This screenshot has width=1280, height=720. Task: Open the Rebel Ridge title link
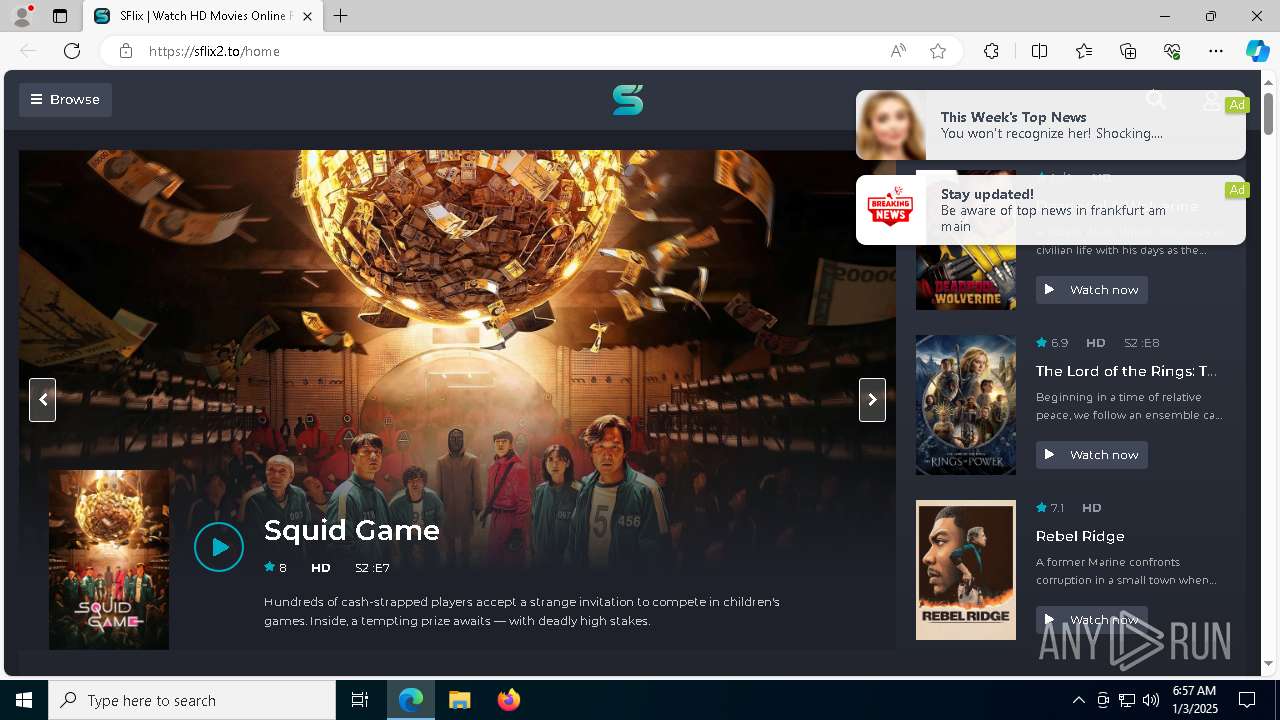tap(1080, 536)
